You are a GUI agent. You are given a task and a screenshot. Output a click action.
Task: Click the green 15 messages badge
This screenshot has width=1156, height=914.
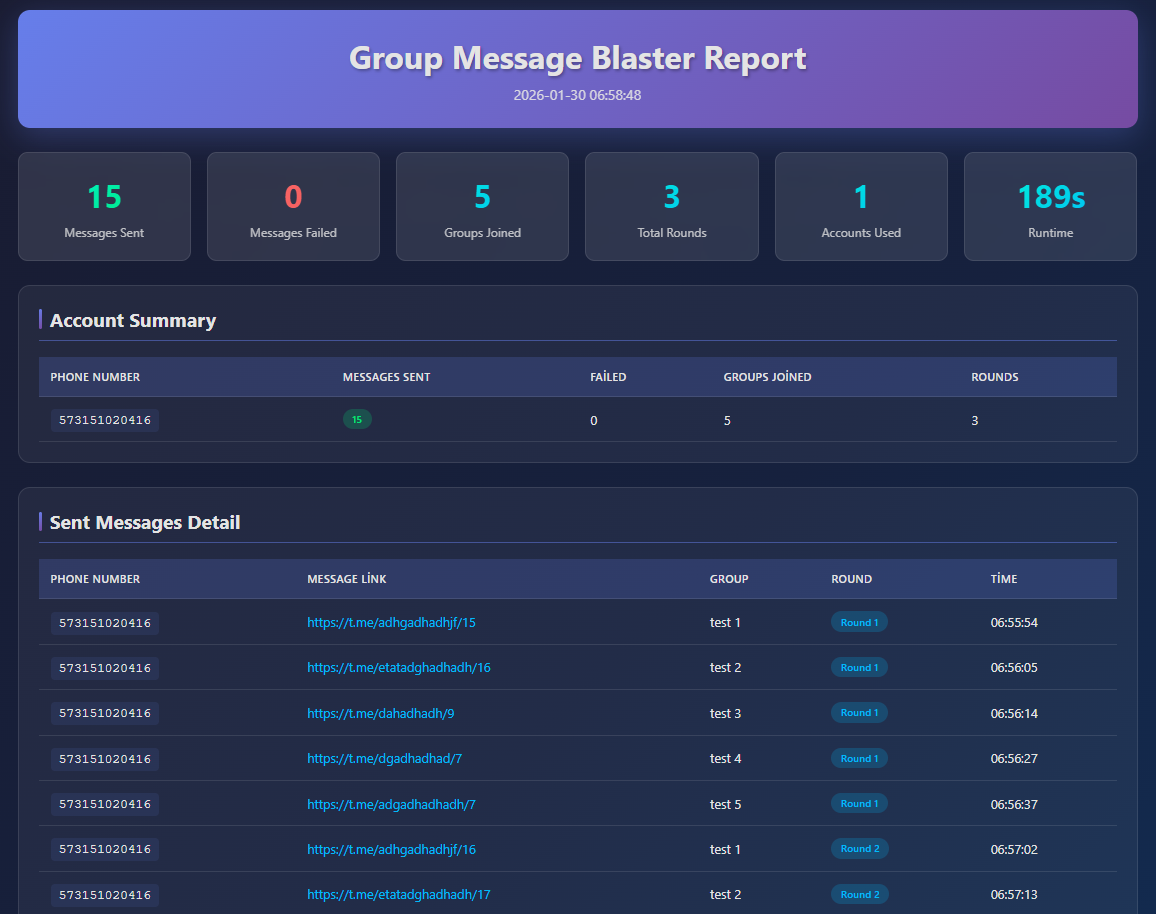pyautogui.click(x=357, y=419)
